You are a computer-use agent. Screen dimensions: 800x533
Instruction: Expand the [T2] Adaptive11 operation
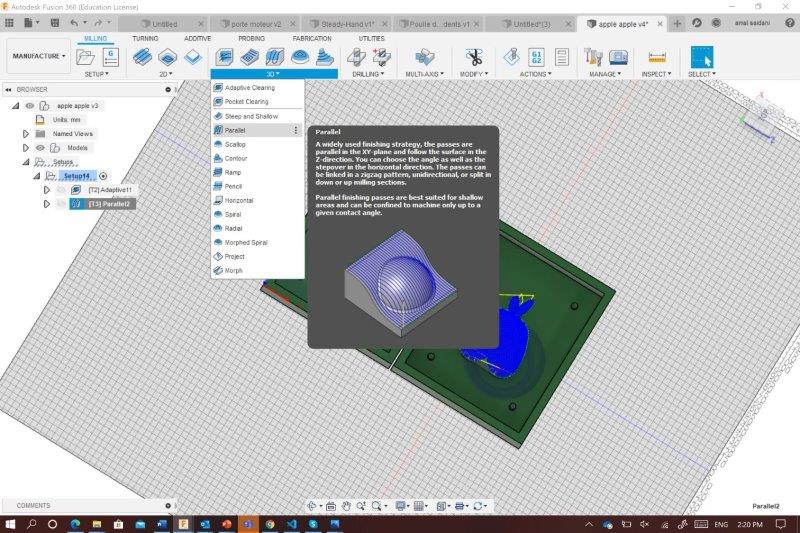tap(46, 190)
